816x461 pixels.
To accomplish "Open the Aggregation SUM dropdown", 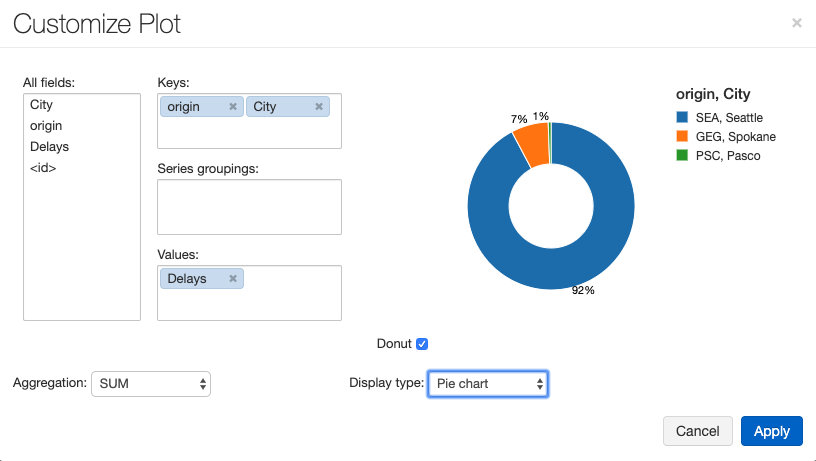I will tap(151, 384).
